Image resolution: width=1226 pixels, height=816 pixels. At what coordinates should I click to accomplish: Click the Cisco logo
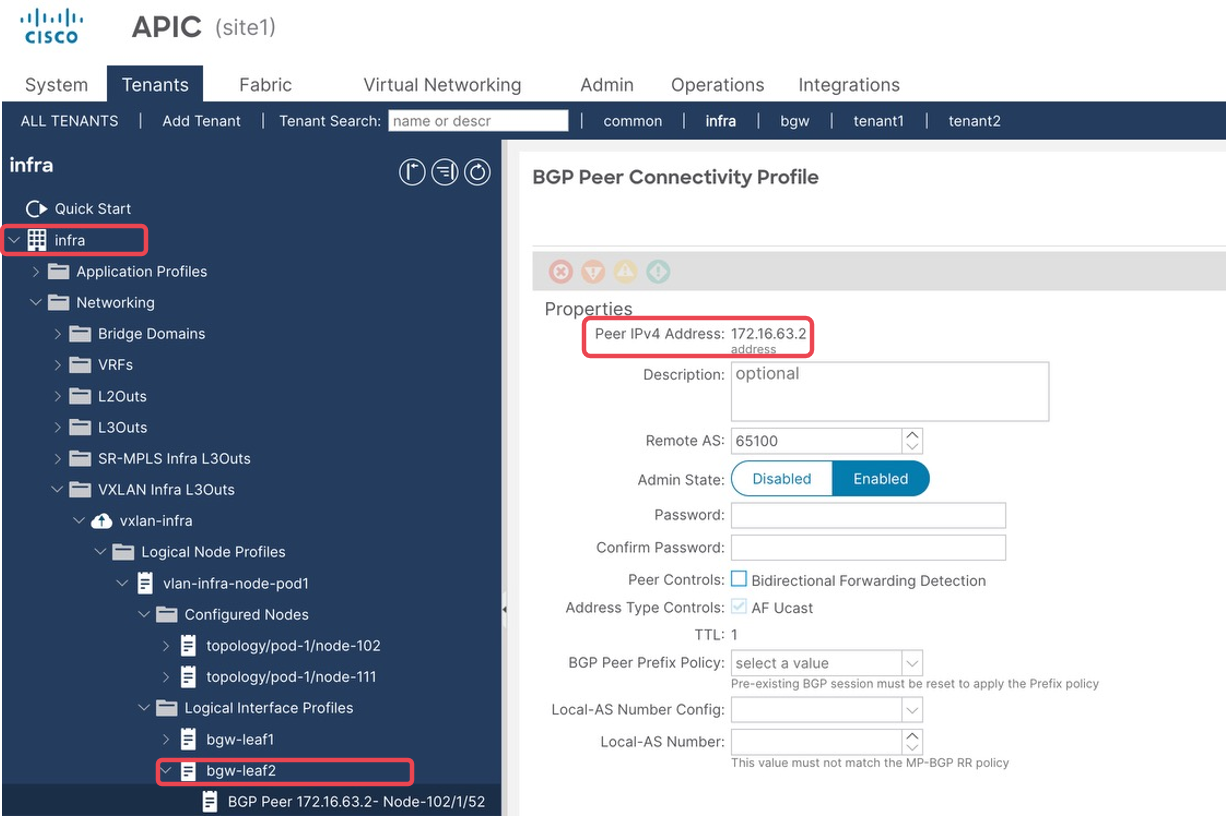pyautogui.click(x=51, y=26)
